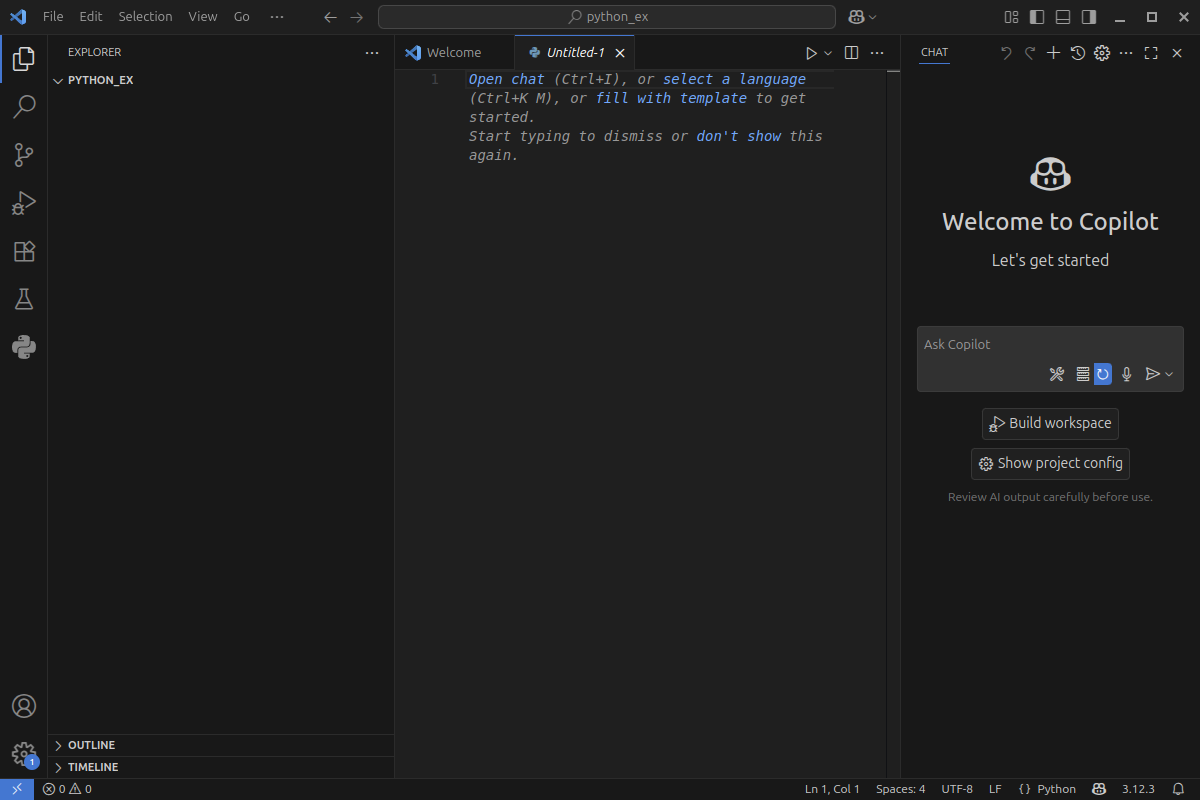Image resolution: width=1200 pixels, height=800 pixels.
Task: Open the View menu
Action: [203, 17]
